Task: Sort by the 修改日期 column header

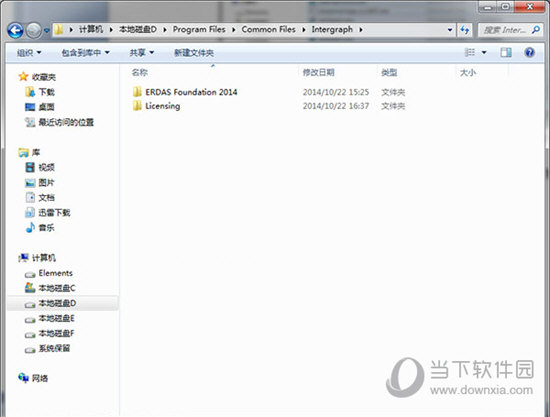Action: [318, 73]
